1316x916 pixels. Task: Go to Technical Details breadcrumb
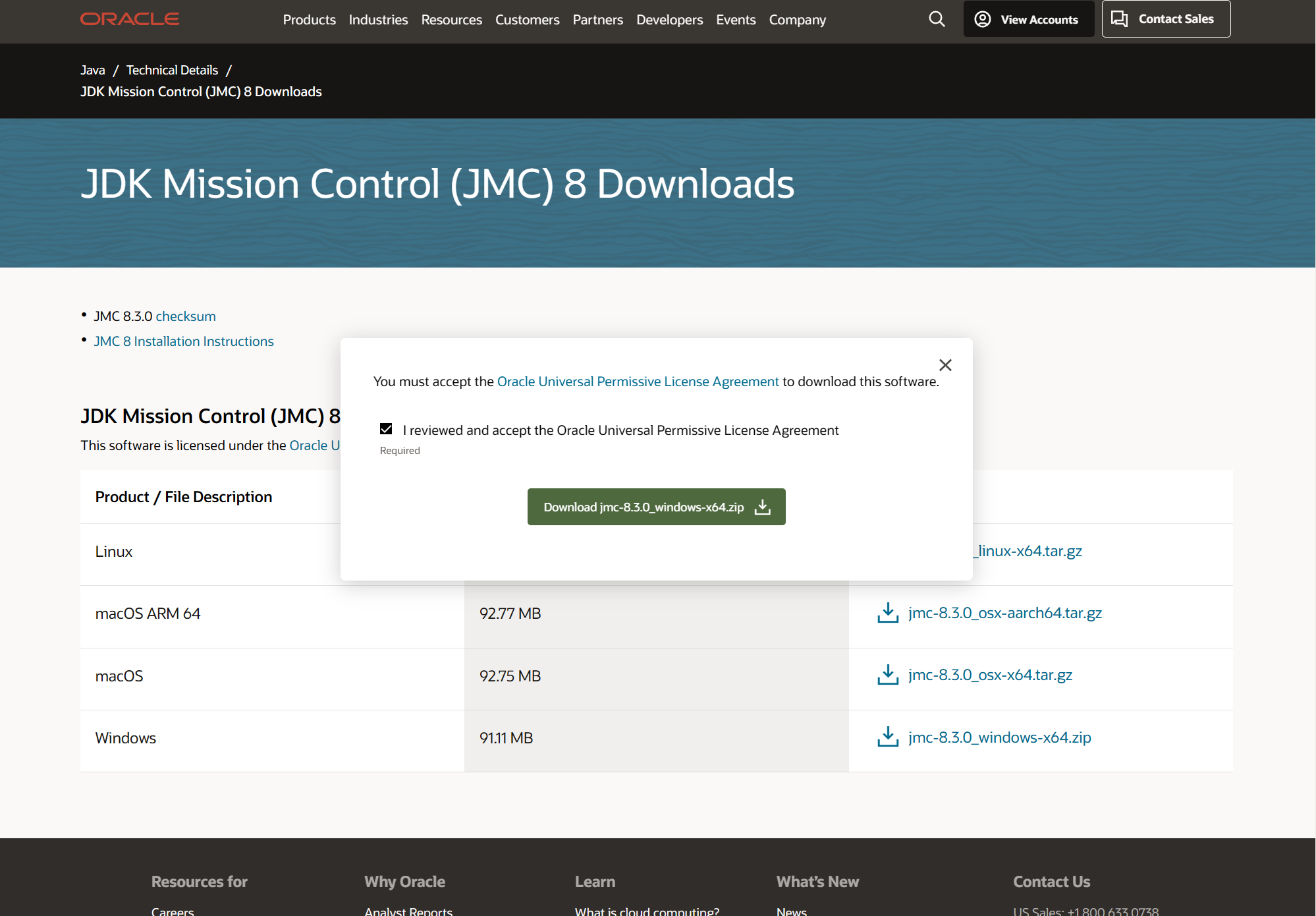[172, 70]
